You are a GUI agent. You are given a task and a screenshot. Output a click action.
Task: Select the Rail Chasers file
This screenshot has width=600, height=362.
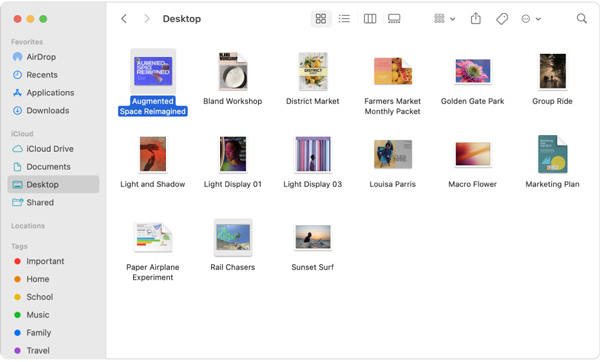pos(233,237)
